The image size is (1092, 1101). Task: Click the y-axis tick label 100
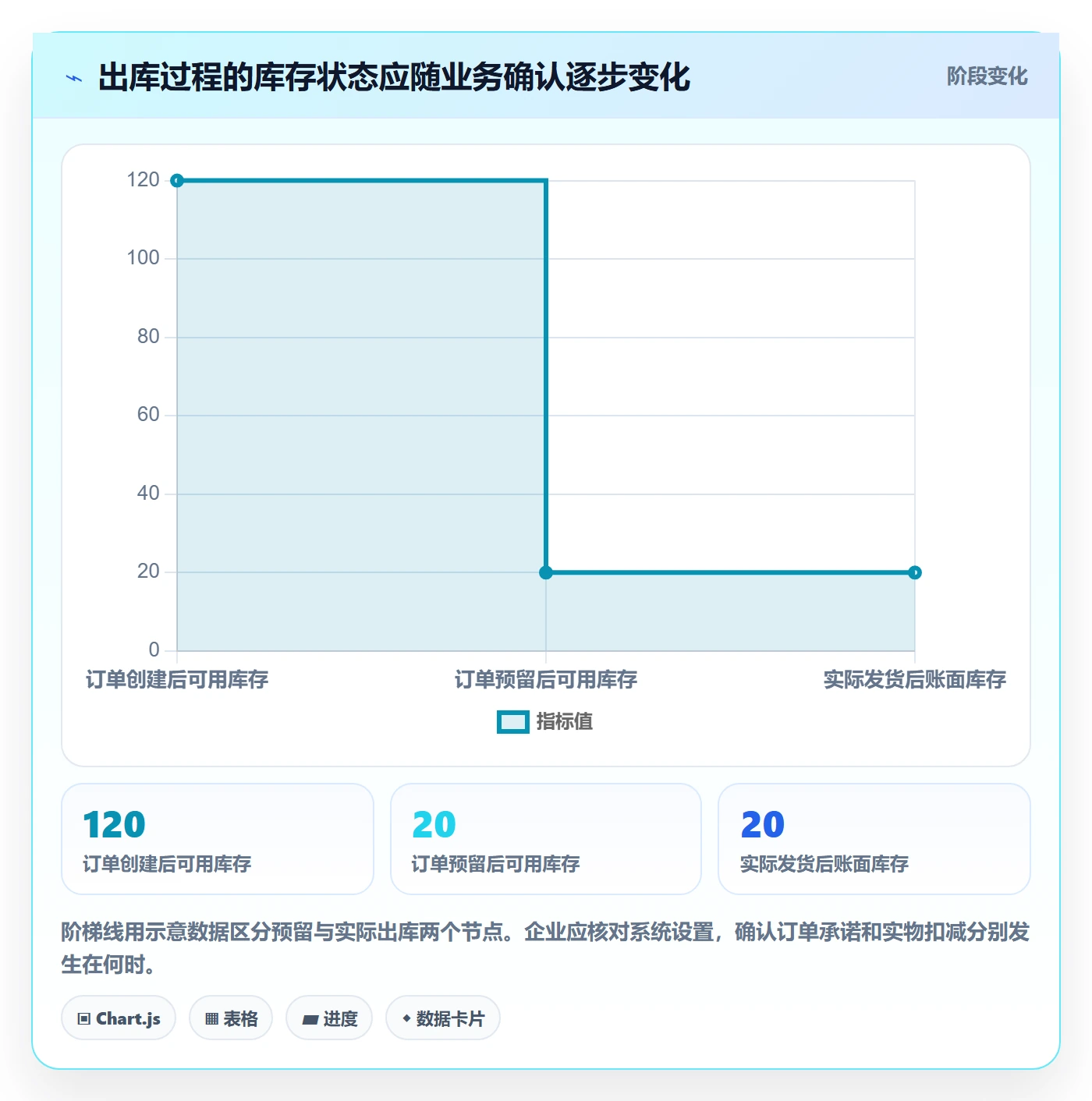tap(144, 258)
